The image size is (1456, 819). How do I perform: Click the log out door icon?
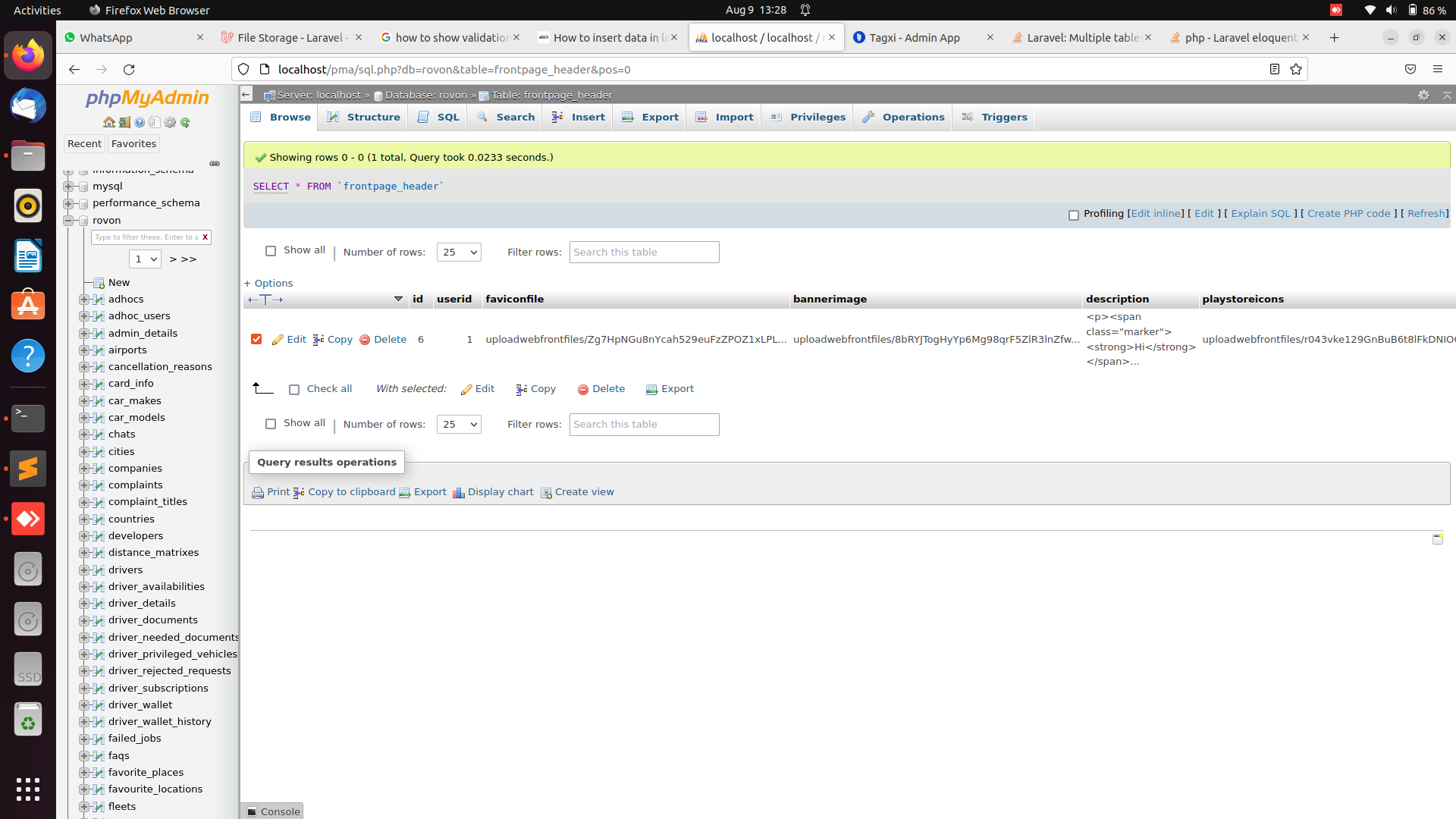[x=124, y=122]
